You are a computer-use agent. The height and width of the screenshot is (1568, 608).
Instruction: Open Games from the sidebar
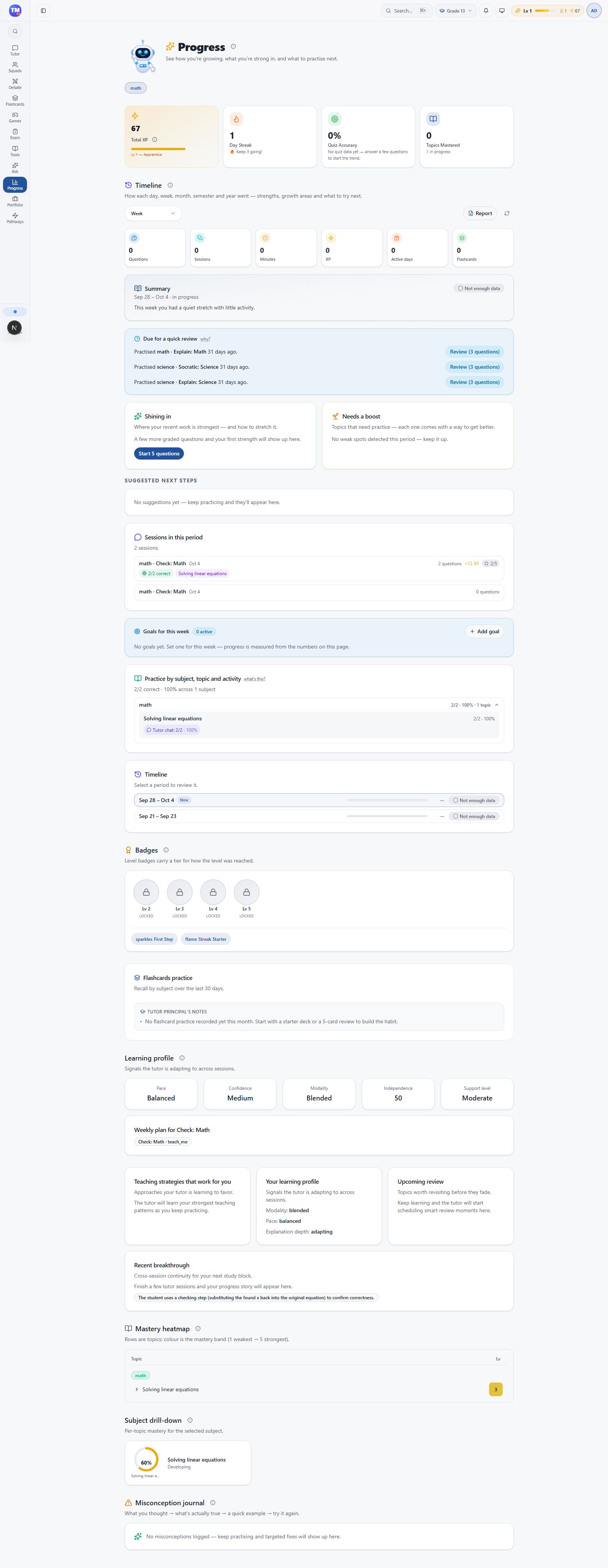[14, 117]
